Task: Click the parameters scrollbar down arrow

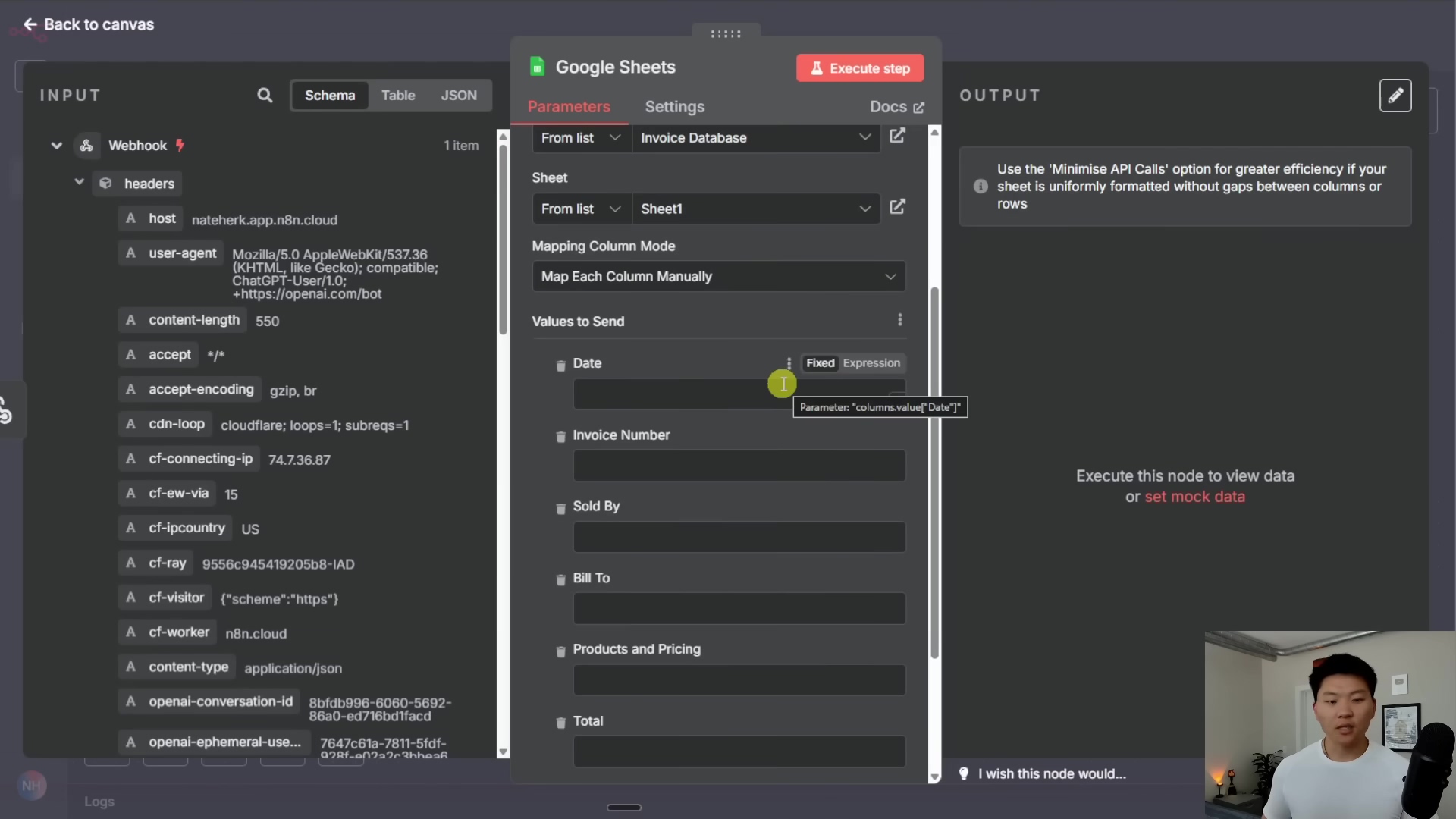Action: [934, 777]
